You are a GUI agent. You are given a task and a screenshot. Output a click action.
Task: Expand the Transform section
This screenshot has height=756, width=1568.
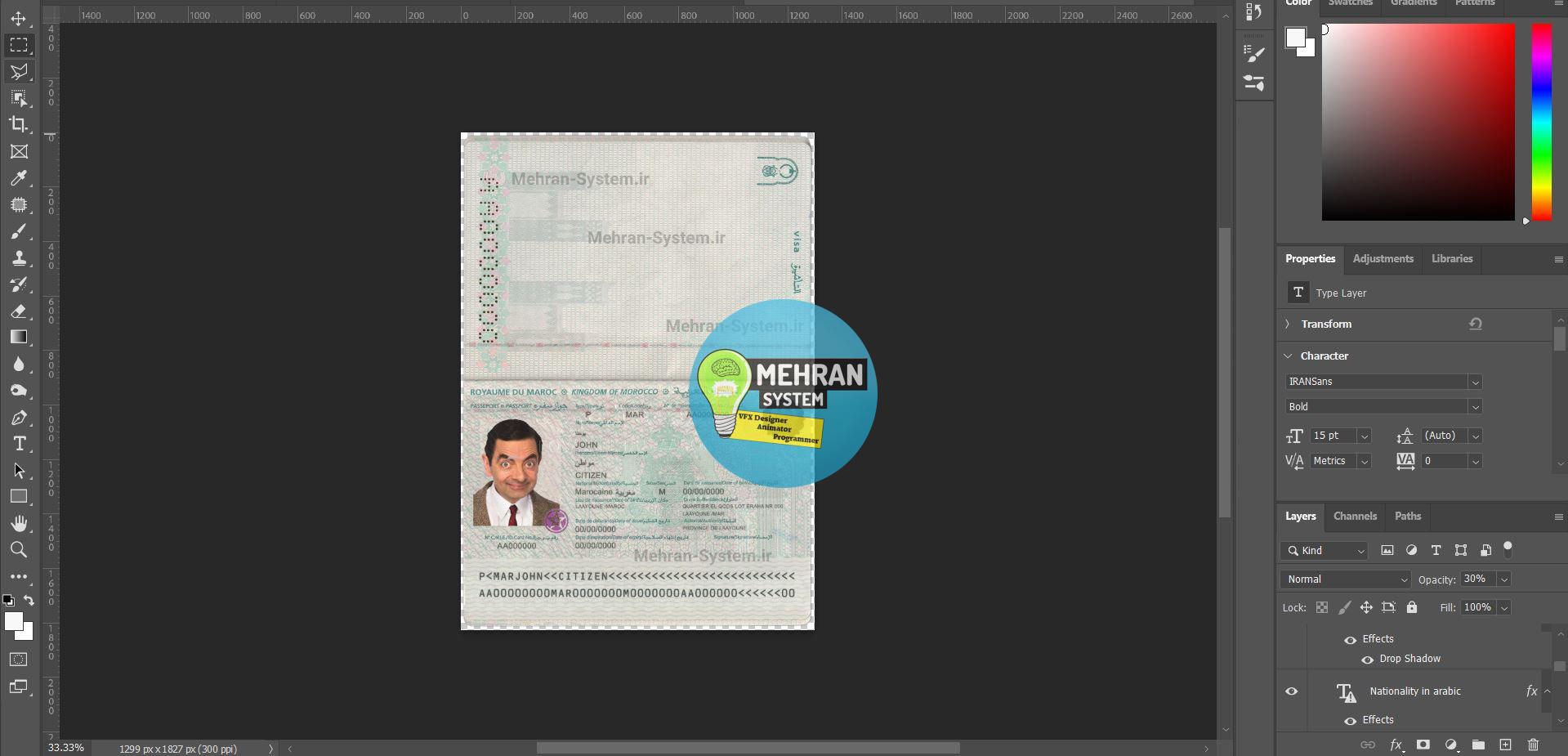(1288, 324)
